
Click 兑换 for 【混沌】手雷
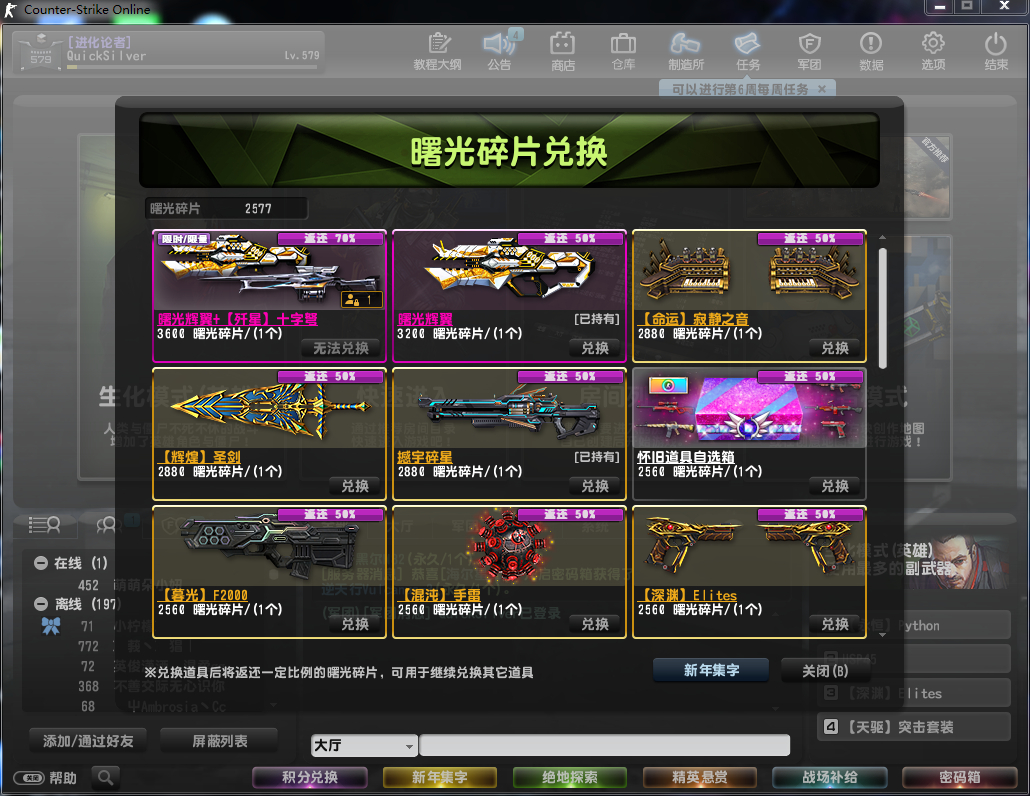pos(595,624)
